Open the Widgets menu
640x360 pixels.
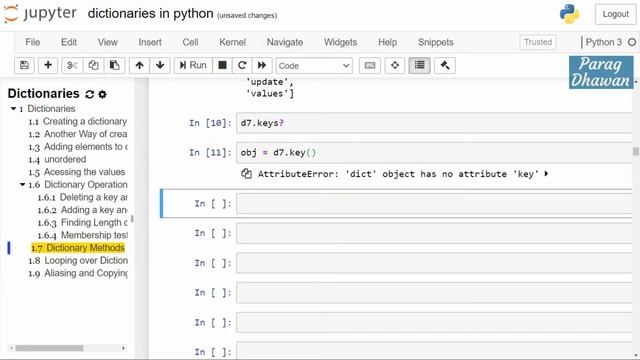tap(340, 42)
